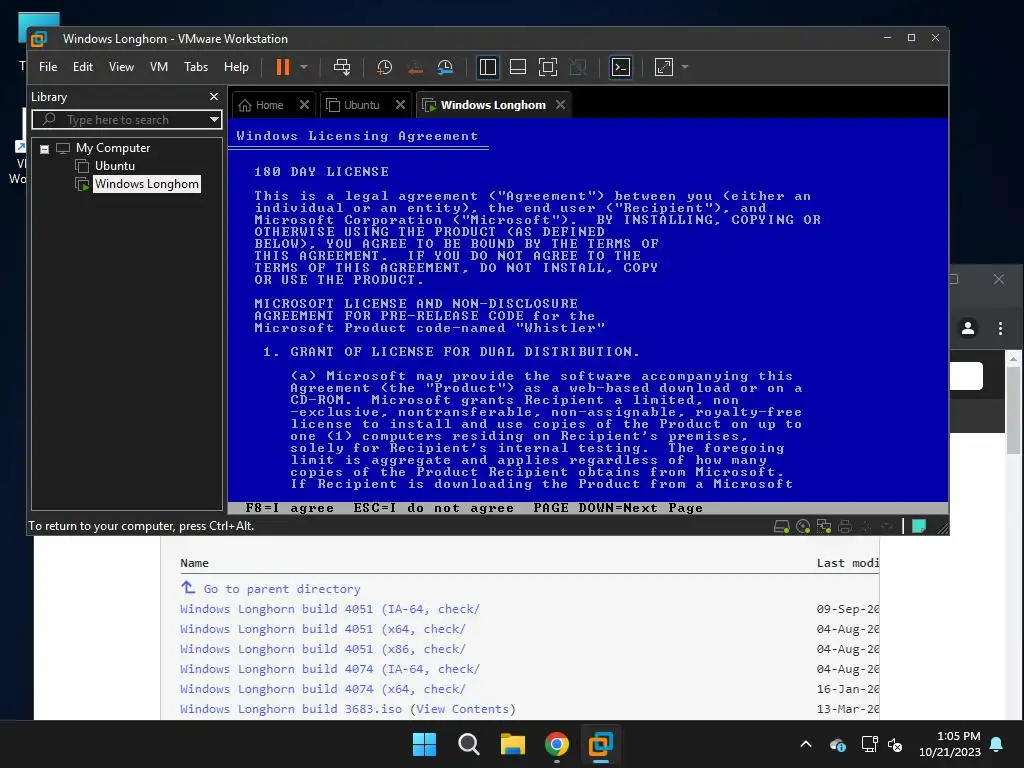Screen dimensions: 1024x768
Task: Select Windows Longhorn in the library tree
Action: [x=147, y=184]
